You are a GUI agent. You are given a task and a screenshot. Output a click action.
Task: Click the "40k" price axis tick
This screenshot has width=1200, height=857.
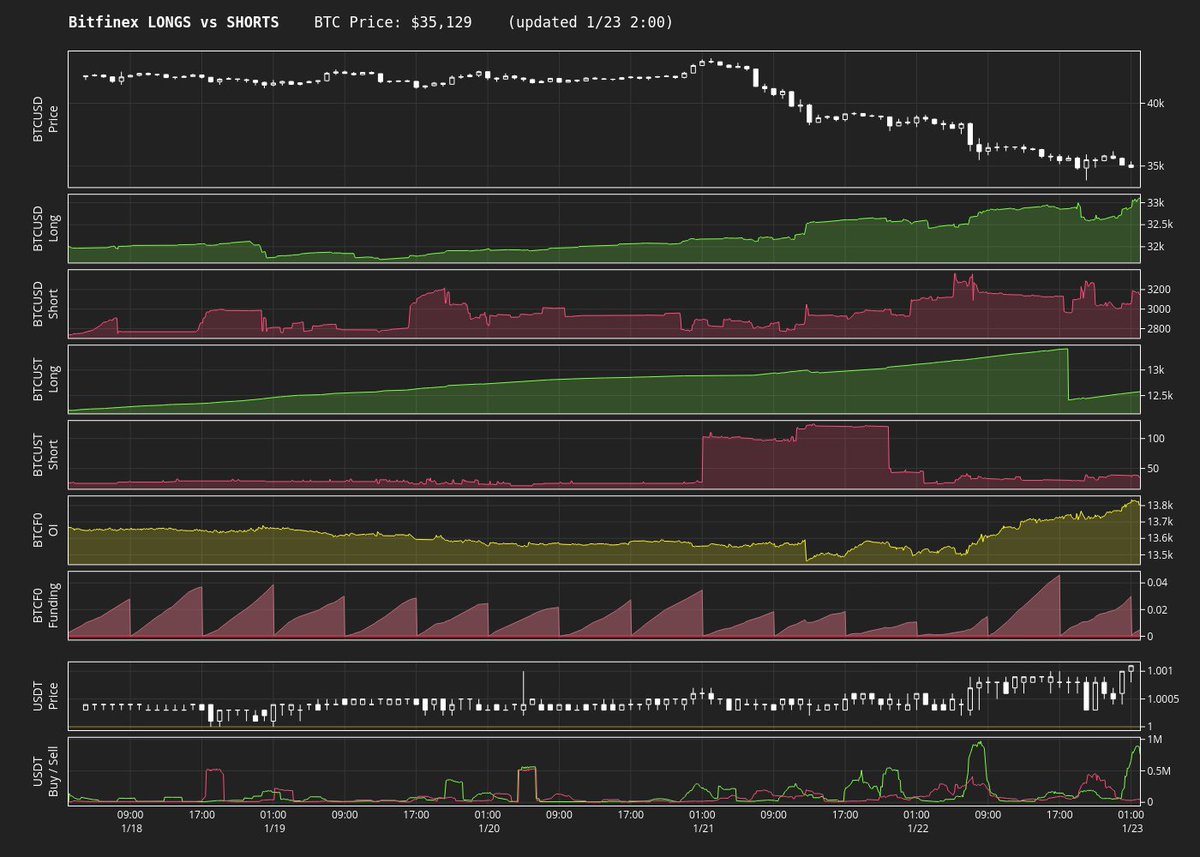pyautogui.click(x=1155, y=103)
